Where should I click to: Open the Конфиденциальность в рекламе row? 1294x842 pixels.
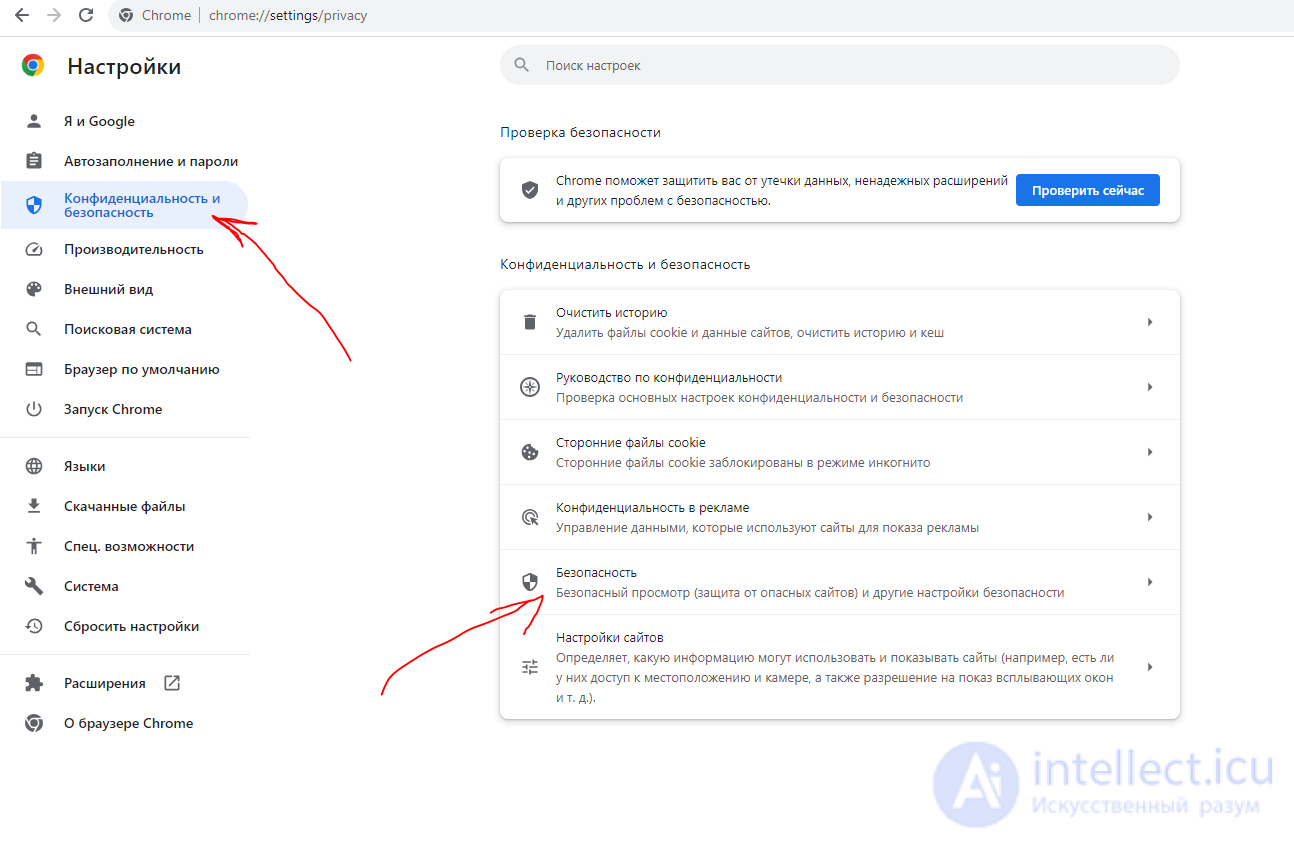840,517
